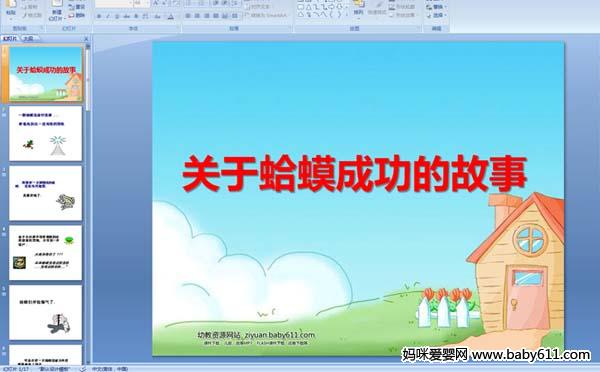This screenshot has height=372, width=600.
Task: Toggle italic formatting
Action: click(x=108, y=16)
